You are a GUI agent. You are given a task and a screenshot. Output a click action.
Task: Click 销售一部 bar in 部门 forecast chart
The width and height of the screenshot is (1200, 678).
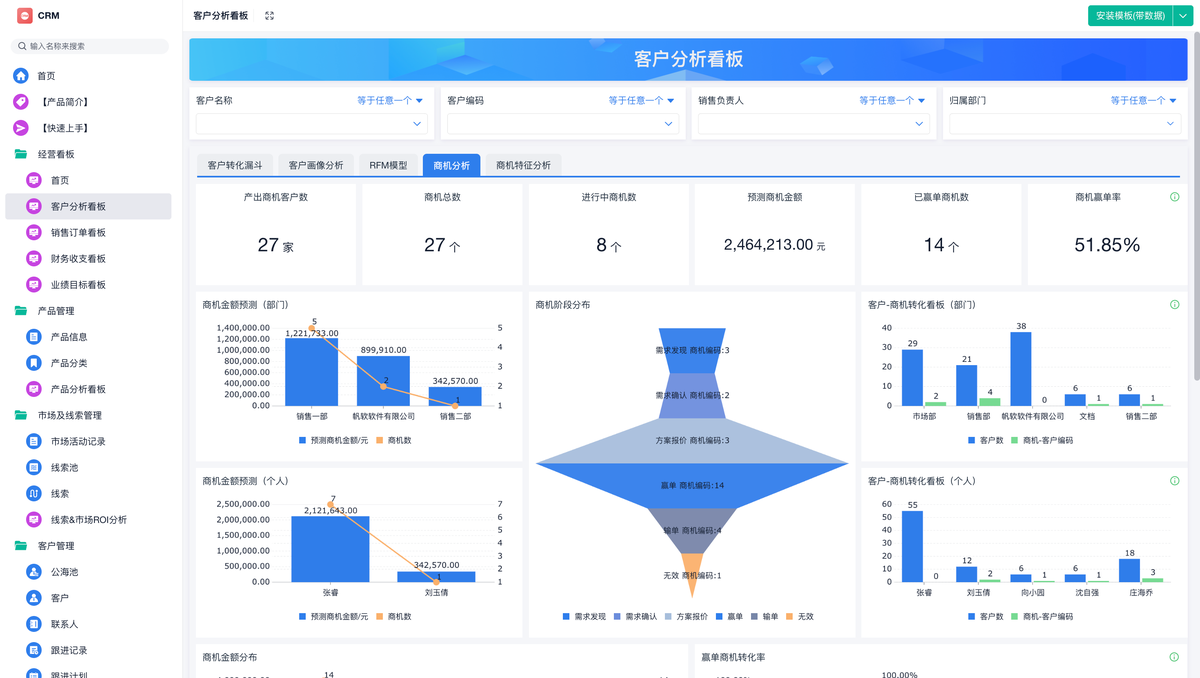coord(312,372)
